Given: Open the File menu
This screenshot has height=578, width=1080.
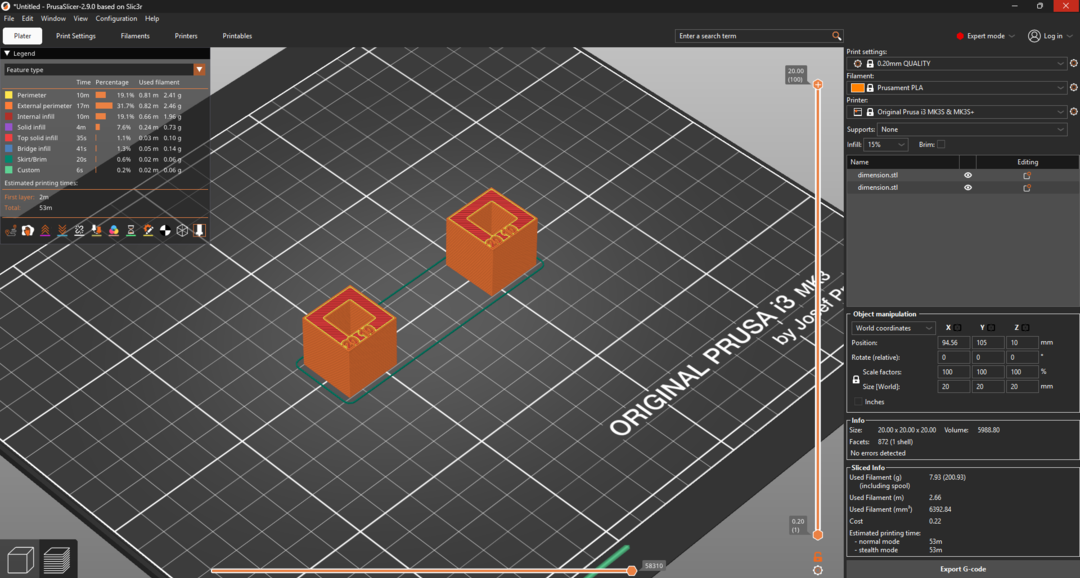Looking at the screenshot, I should 9,19.
